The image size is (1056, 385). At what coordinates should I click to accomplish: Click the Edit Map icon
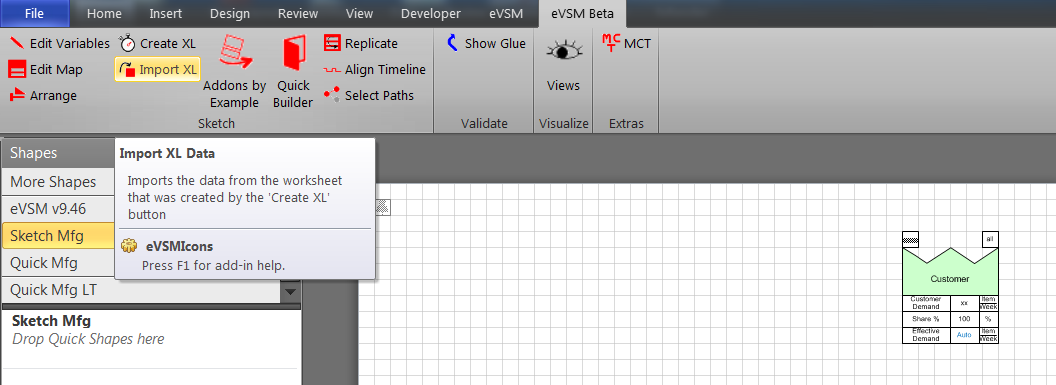click(x=18, y=69)
